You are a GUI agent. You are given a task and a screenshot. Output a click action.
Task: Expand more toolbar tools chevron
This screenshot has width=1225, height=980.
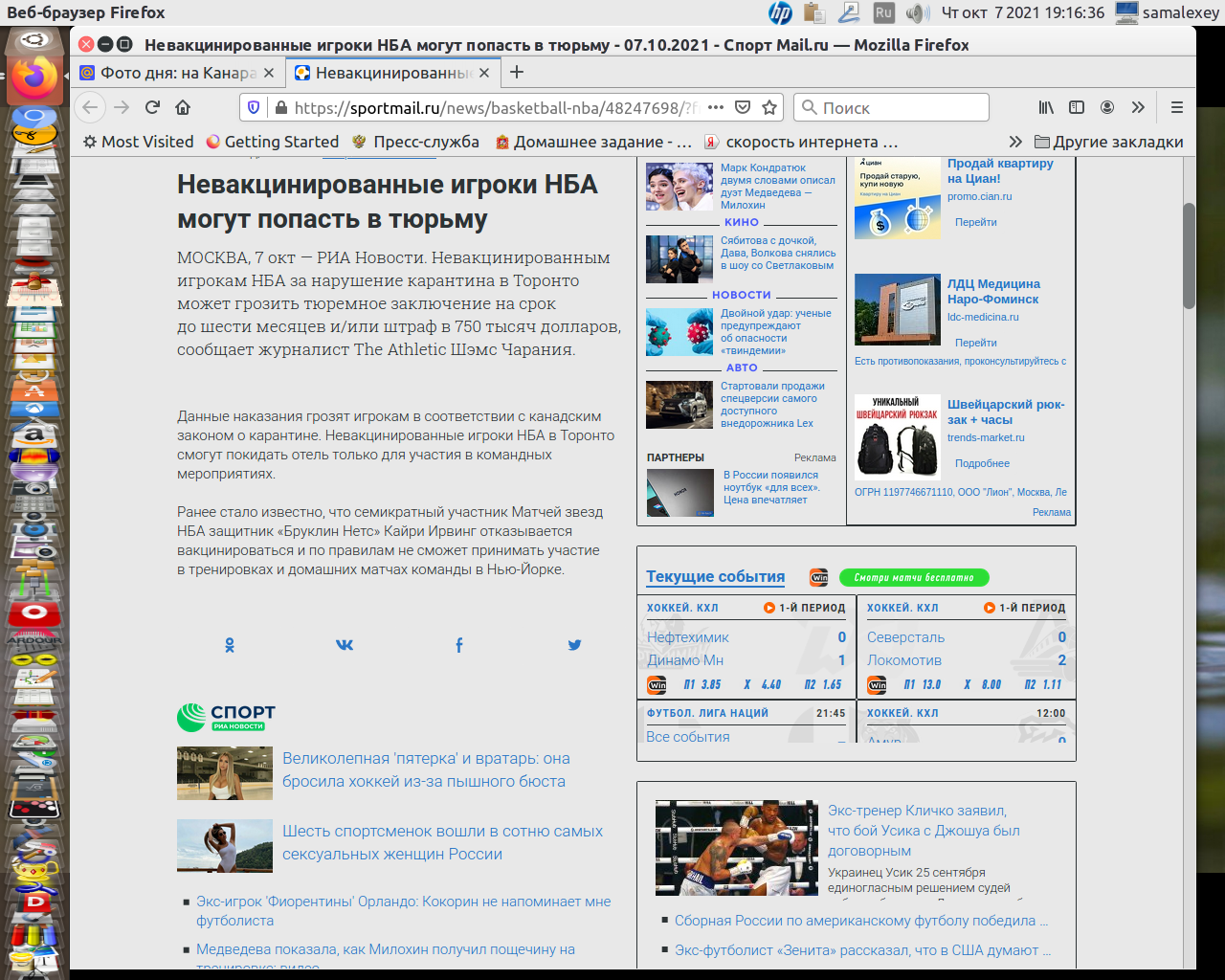click(x=1138, y=107)
